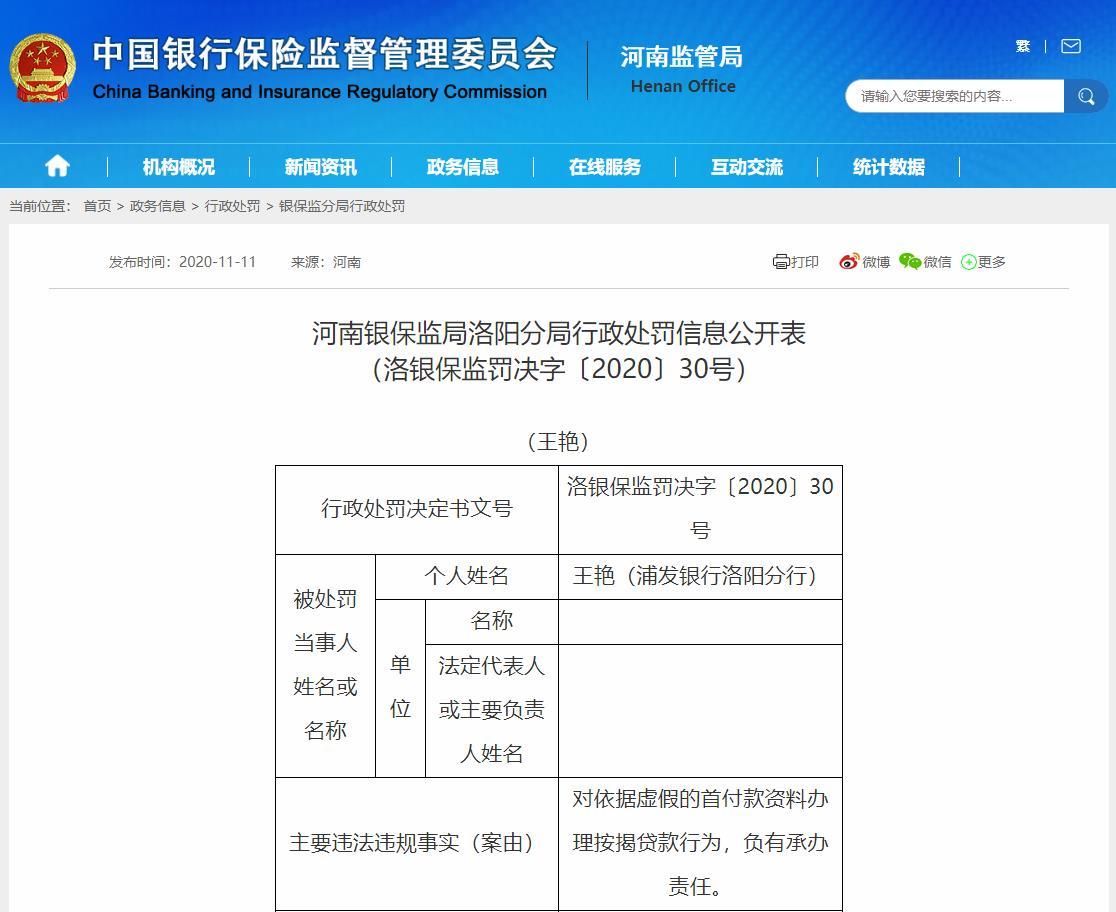
Task: Open the 互动交流 menu
Action: pos(747,167)
